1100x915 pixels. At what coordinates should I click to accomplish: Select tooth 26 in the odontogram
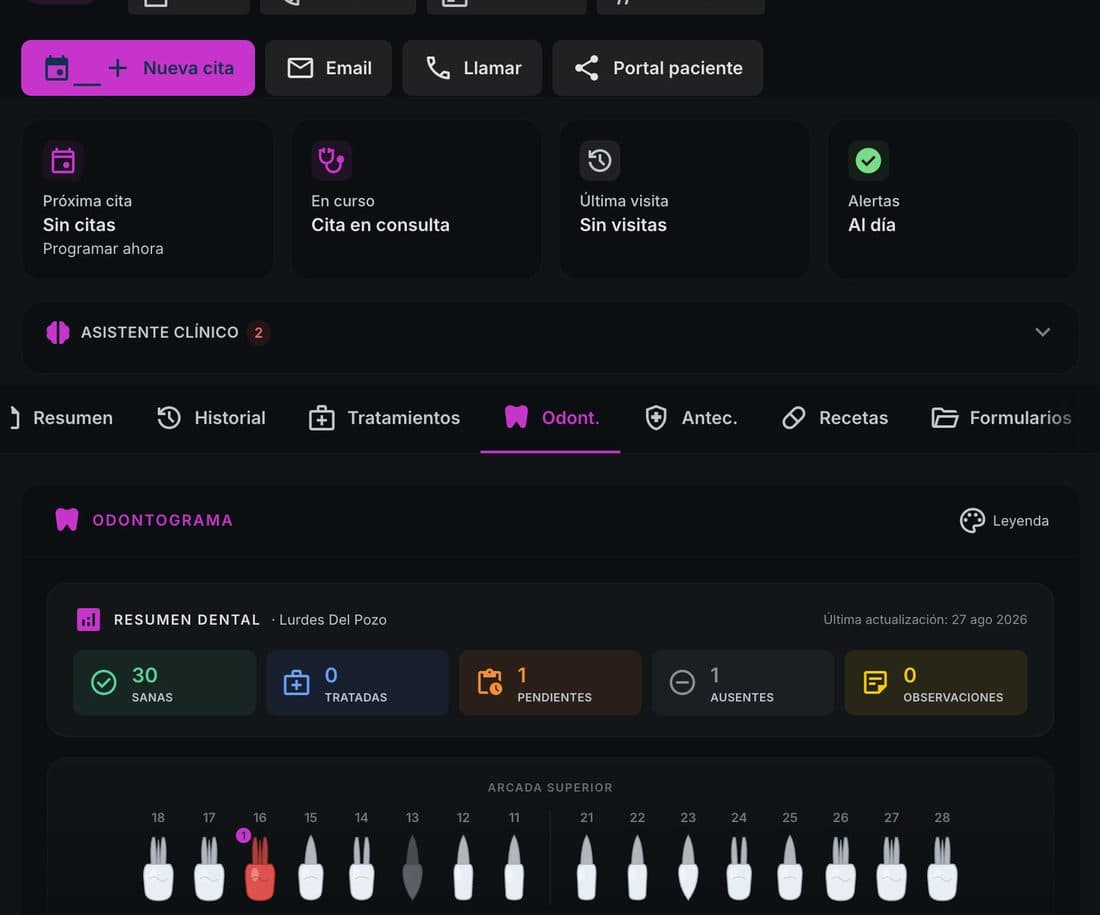(x=840, y=868)
